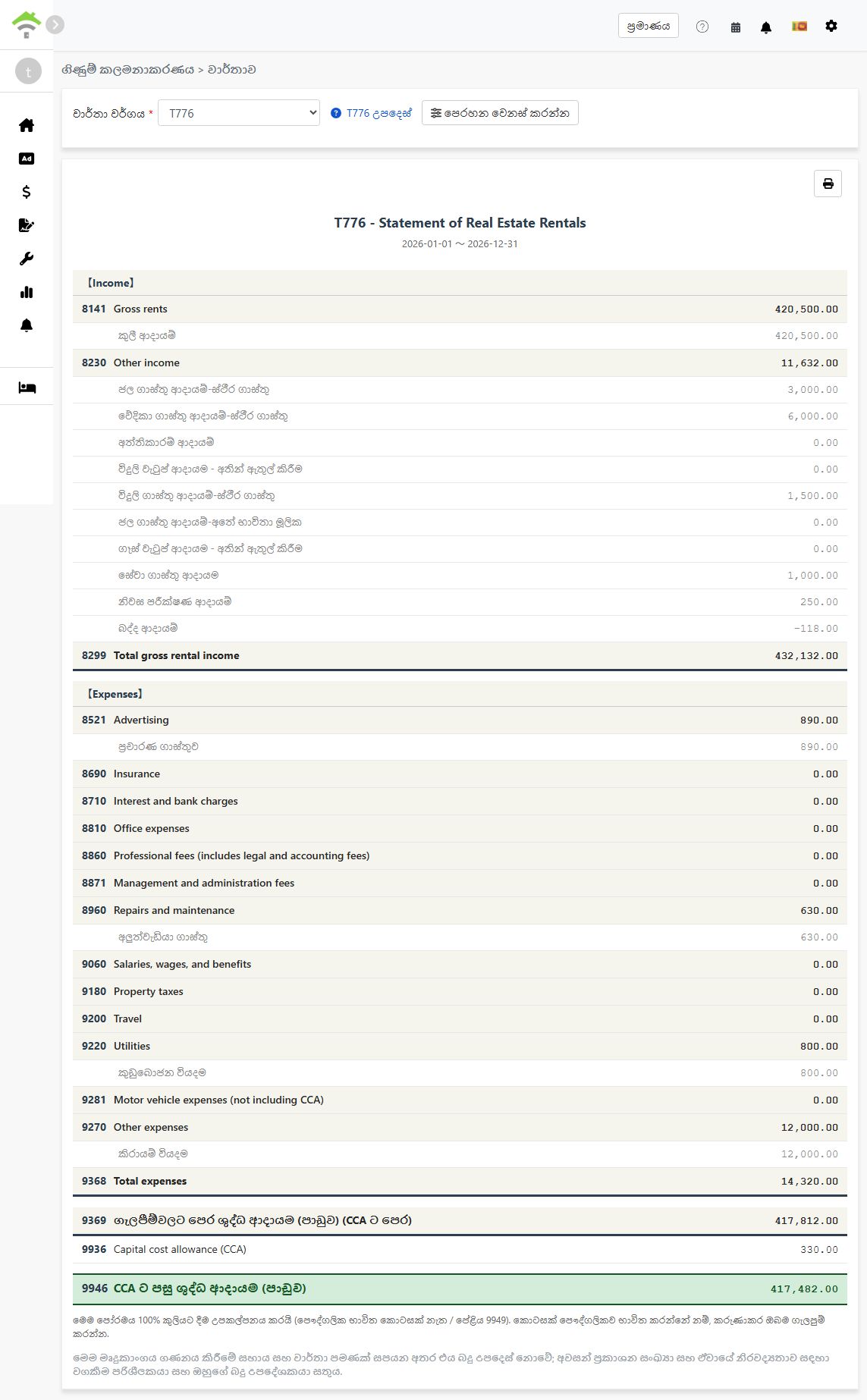This screenshot has height=1400, width=867.
Task: Open the bed icon in sidebar
Action: 27,388
